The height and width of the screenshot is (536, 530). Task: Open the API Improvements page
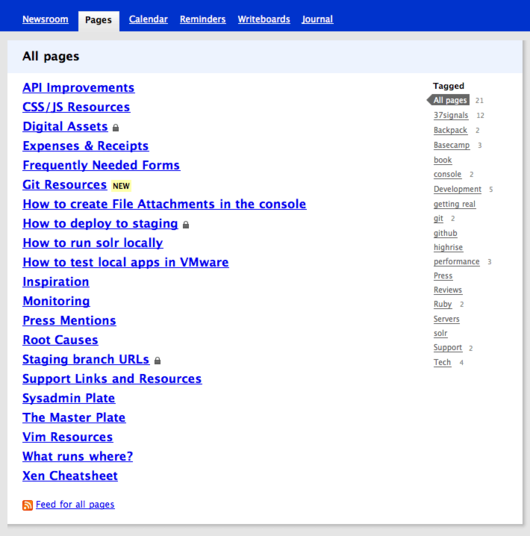pyautogui.click(x=79, y=88)
